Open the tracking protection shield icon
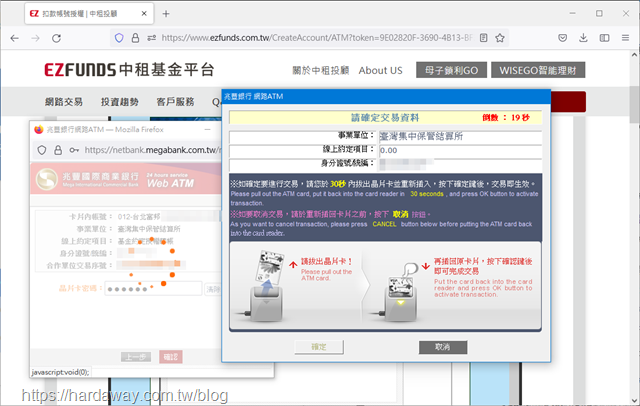 coord(119,38)
